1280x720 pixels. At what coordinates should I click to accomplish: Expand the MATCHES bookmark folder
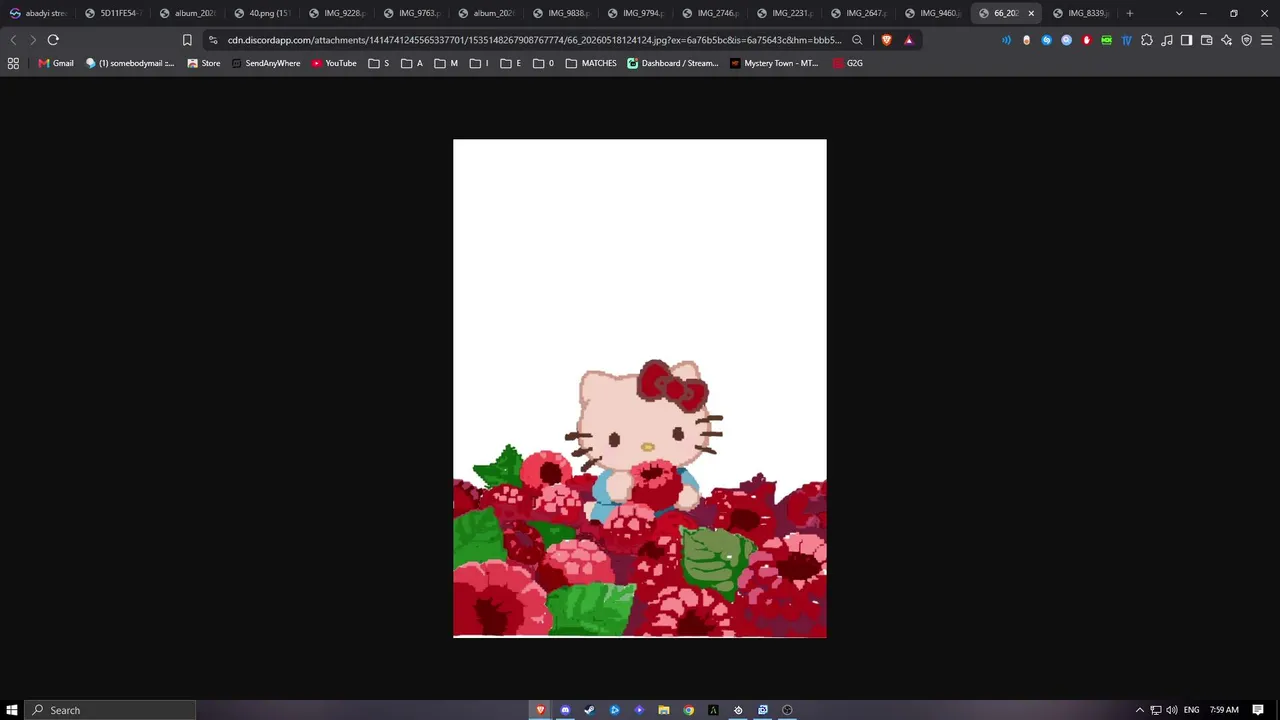591,63
